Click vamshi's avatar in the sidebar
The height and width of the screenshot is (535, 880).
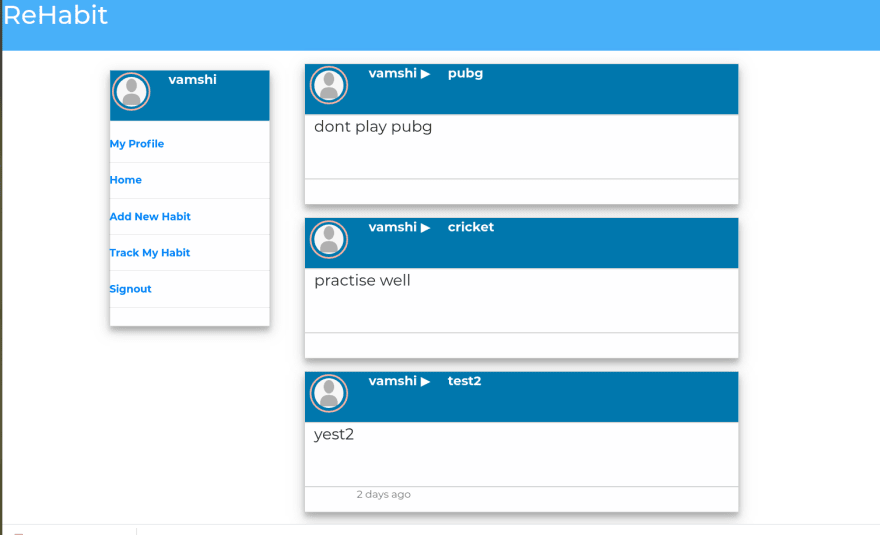131,92
